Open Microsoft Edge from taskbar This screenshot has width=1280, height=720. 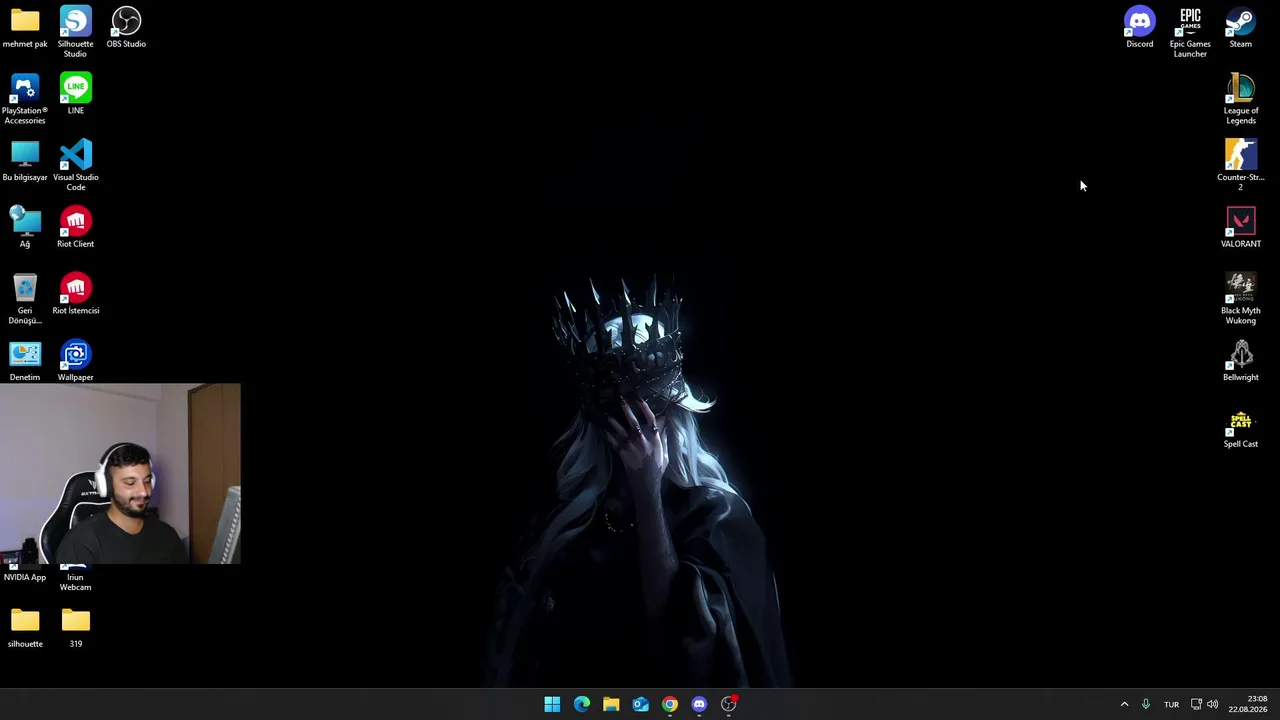click(x=582, y=704)
